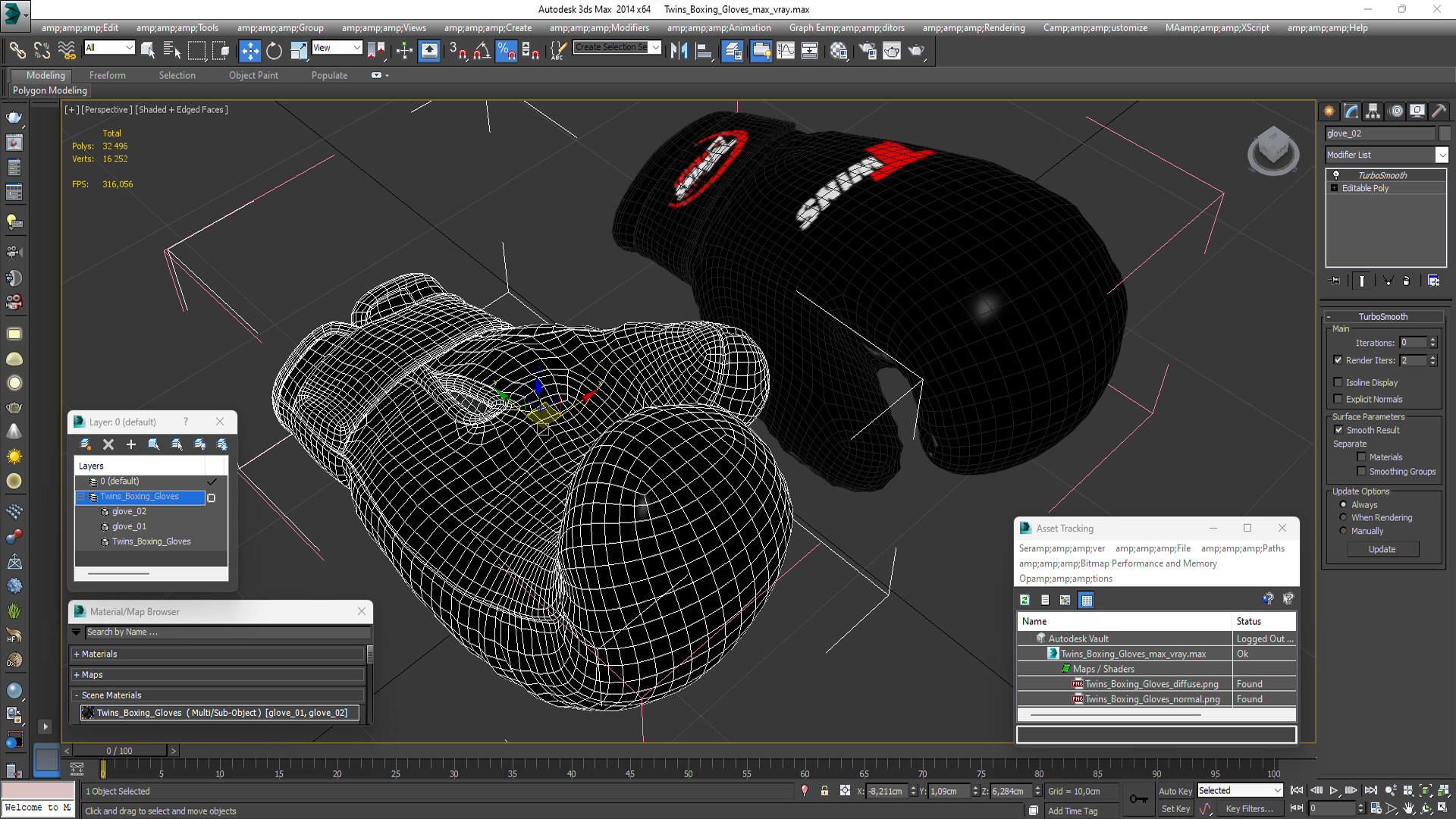Click Go to End playback button

point(1370,790)
